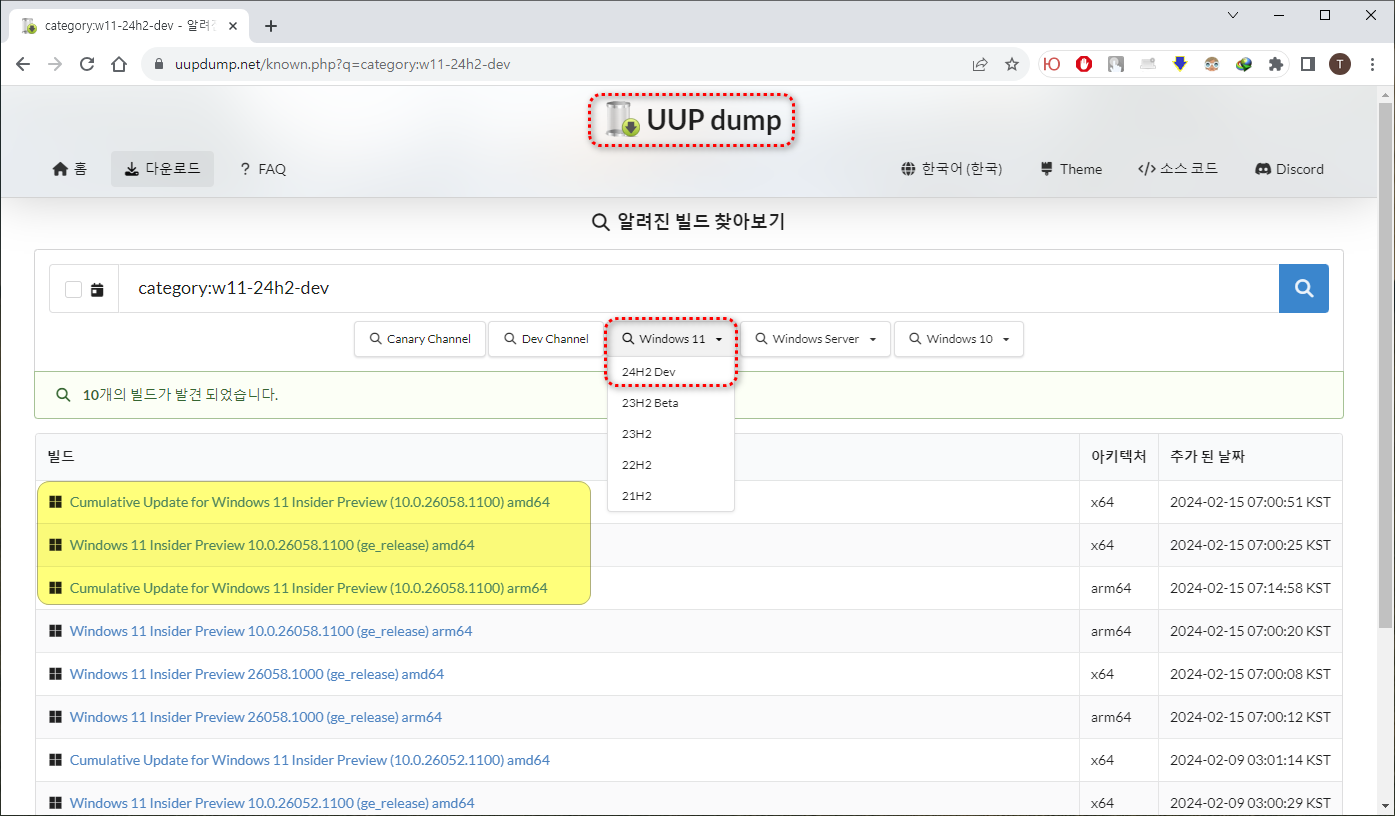Screen dimensions: 1395x816
Task: Expand the Windows 11 dropdown
Action: tap(671, 339)
